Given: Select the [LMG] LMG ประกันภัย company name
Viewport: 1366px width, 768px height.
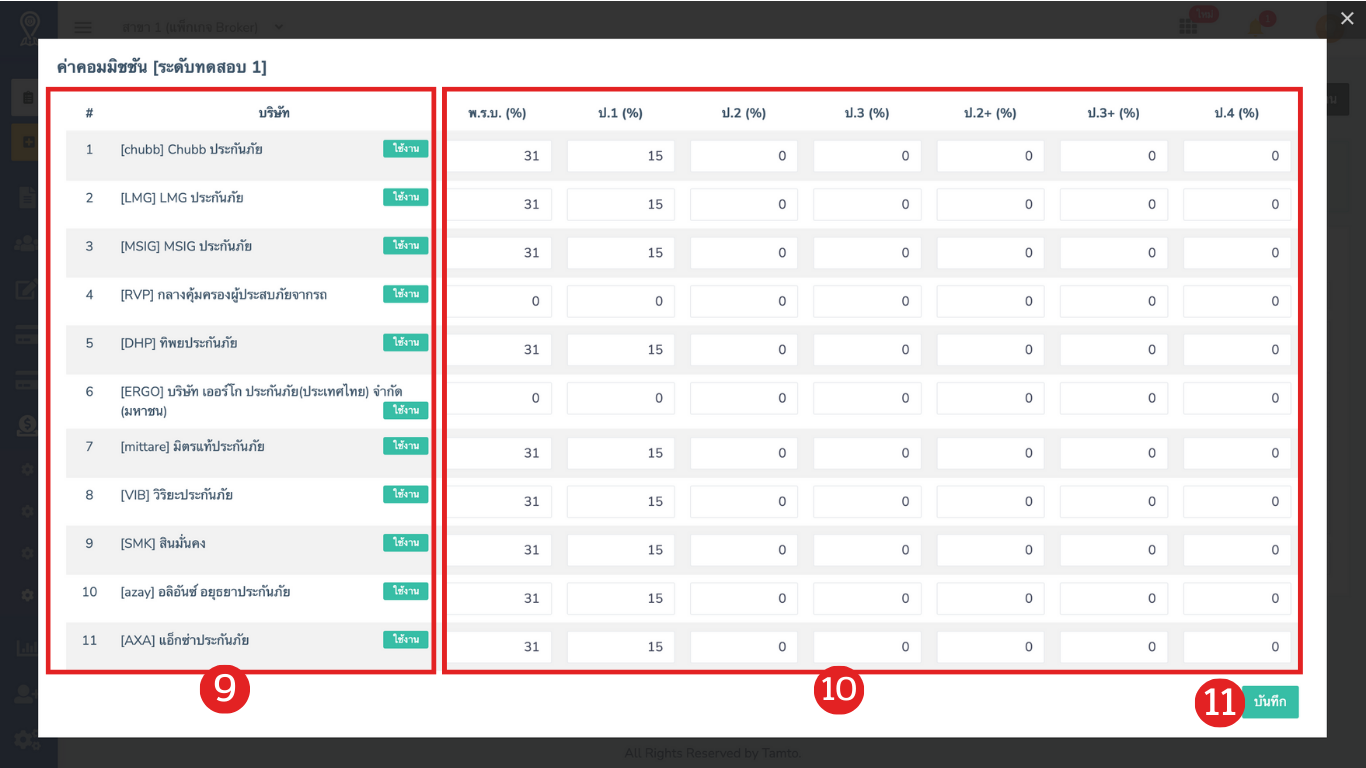Looking at the screenshot, I should coord(182,198).
